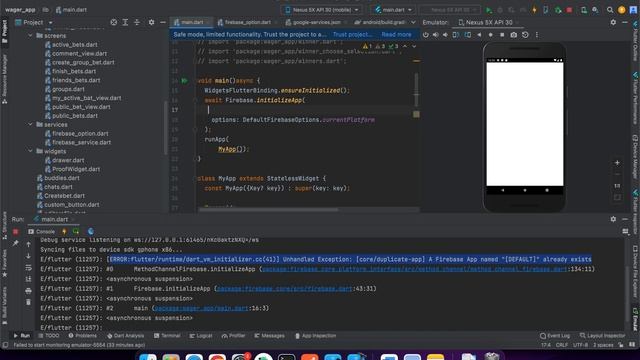Select Nexus 5X API 30 emulator tab

[x=486, y=22]
